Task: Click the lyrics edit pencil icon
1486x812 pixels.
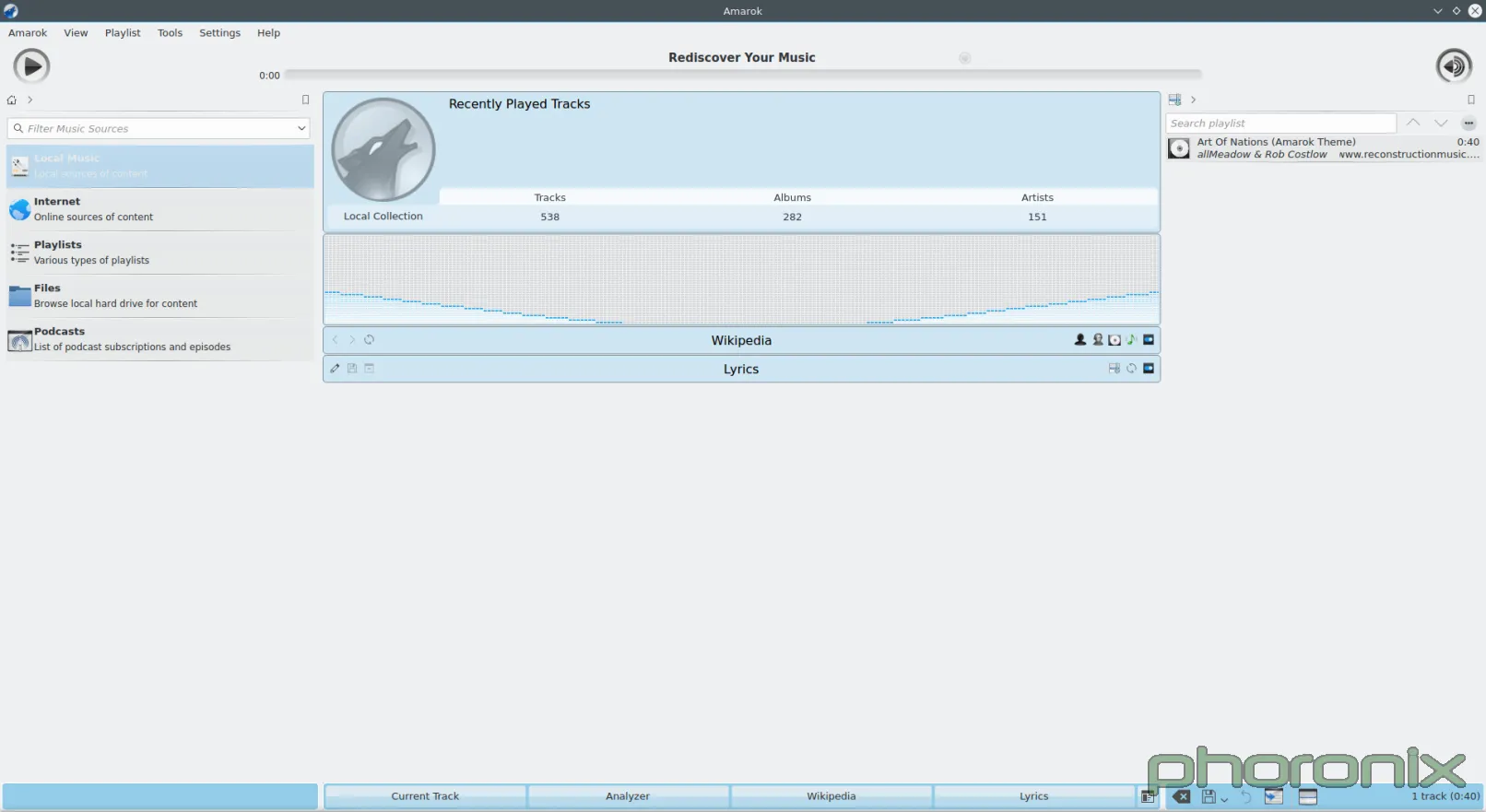Action: (335, 369)
